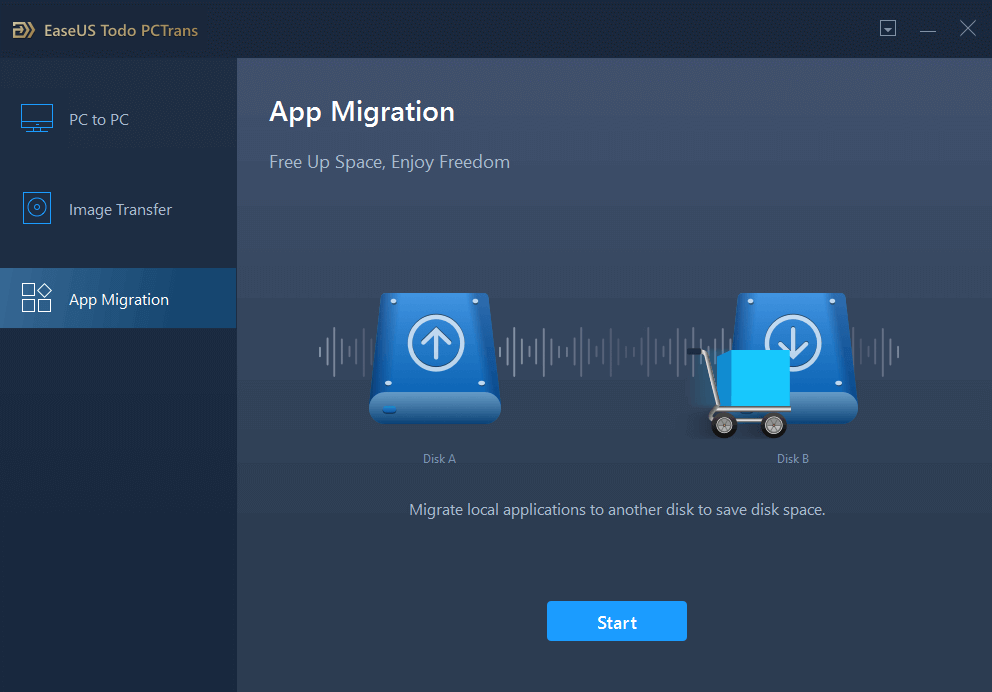992x692 pixels.
Task: Click the App Migration squares icon
Action: (37, 298)
